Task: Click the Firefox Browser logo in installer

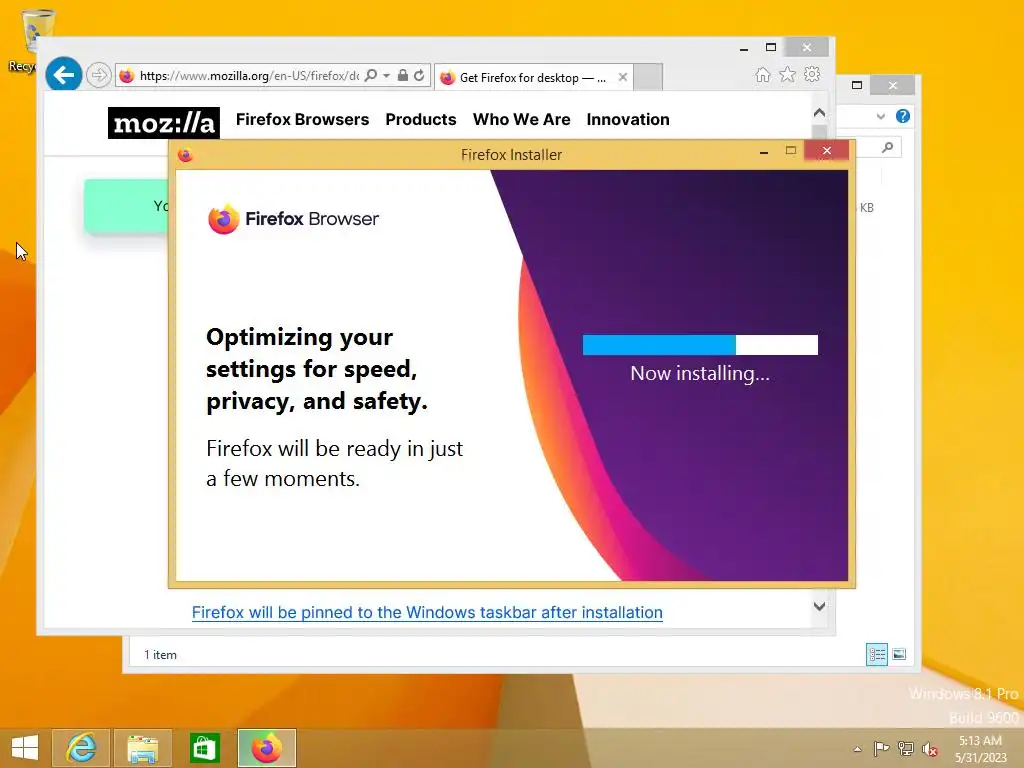Action: (293, 219)
